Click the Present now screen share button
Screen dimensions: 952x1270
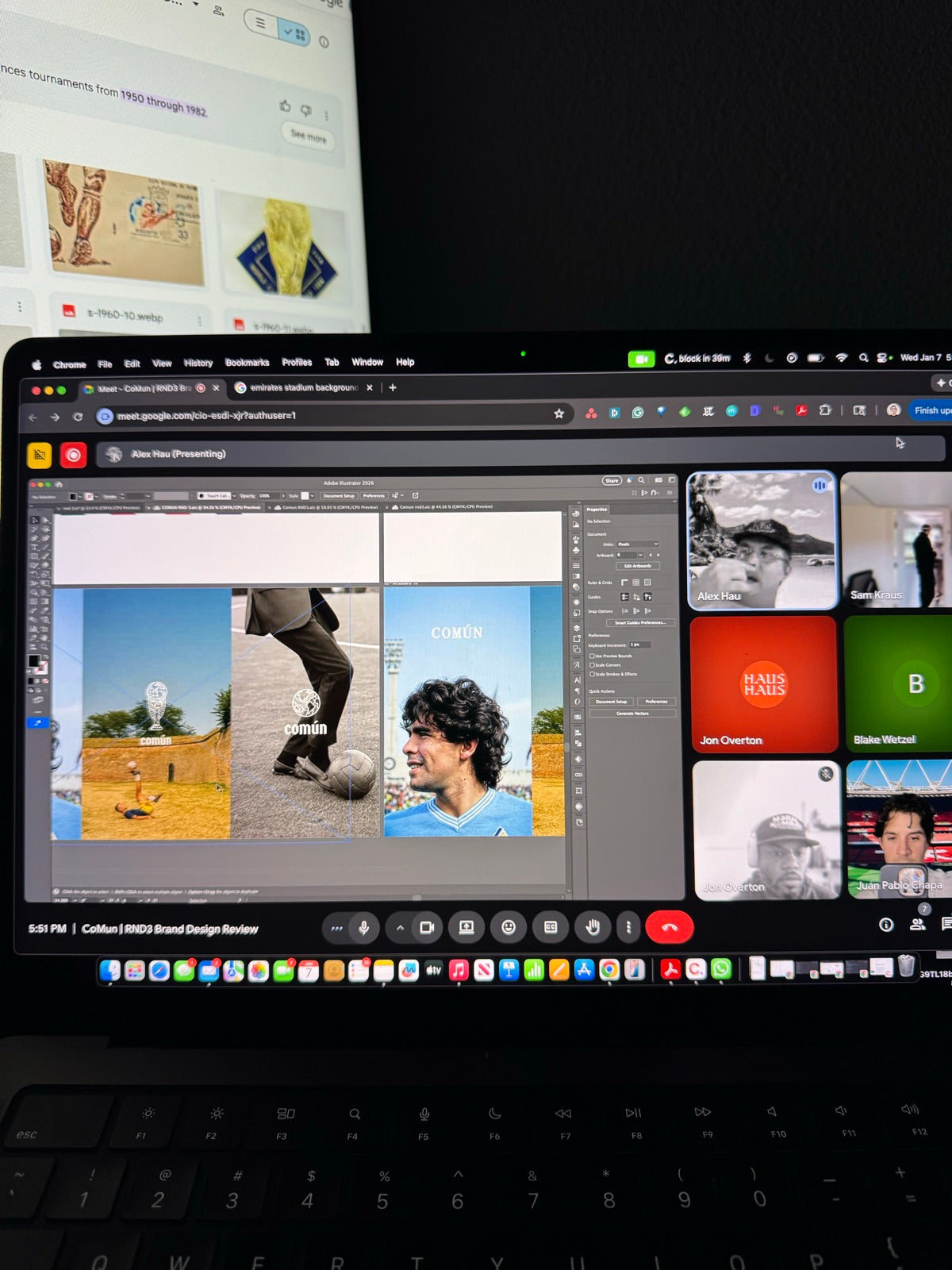(466, 927)
